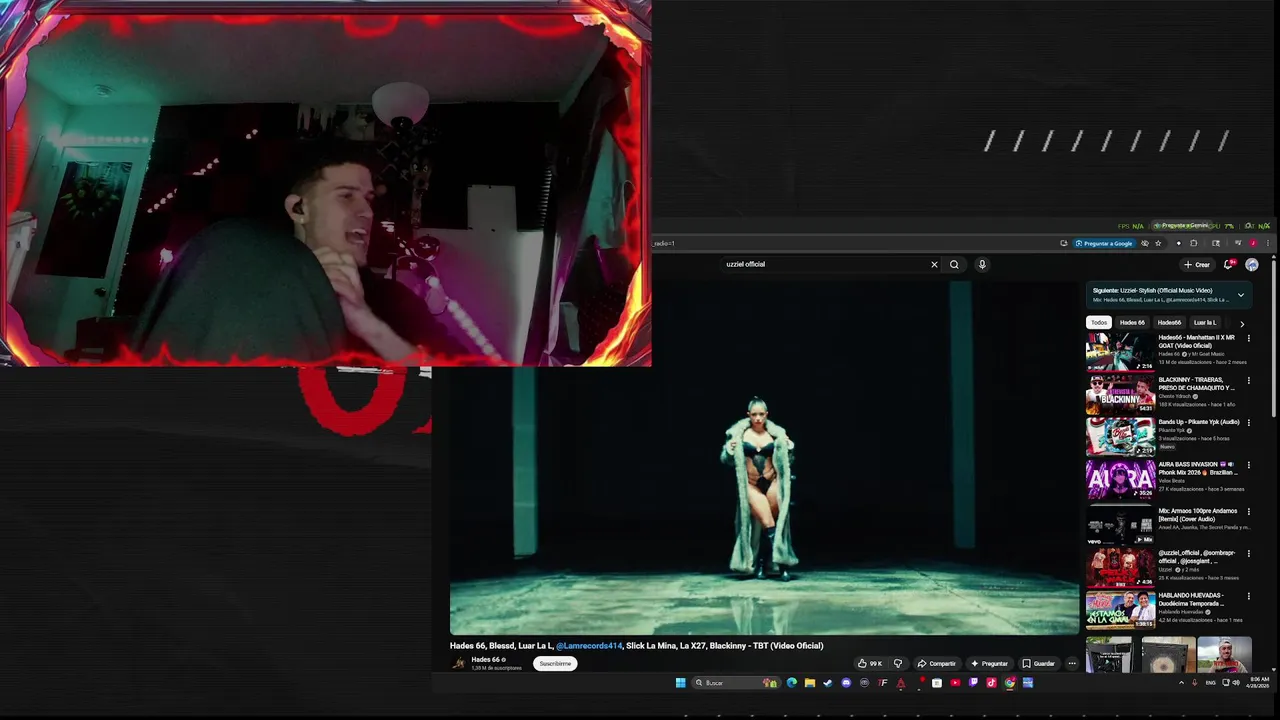This screenshot has width=1280, height=720.
Task: Open options for BLACKINNY - TIRAERAS video
Action: tap(1248, 380)
